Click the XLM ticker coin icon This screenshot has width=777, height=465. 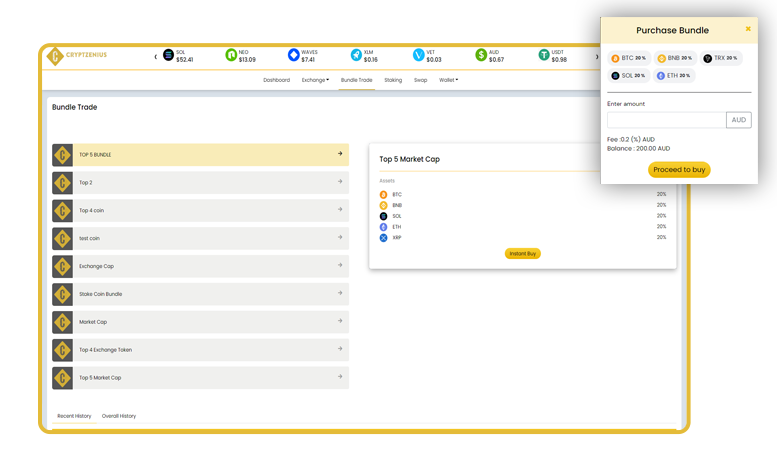click(x=356, y=55)
